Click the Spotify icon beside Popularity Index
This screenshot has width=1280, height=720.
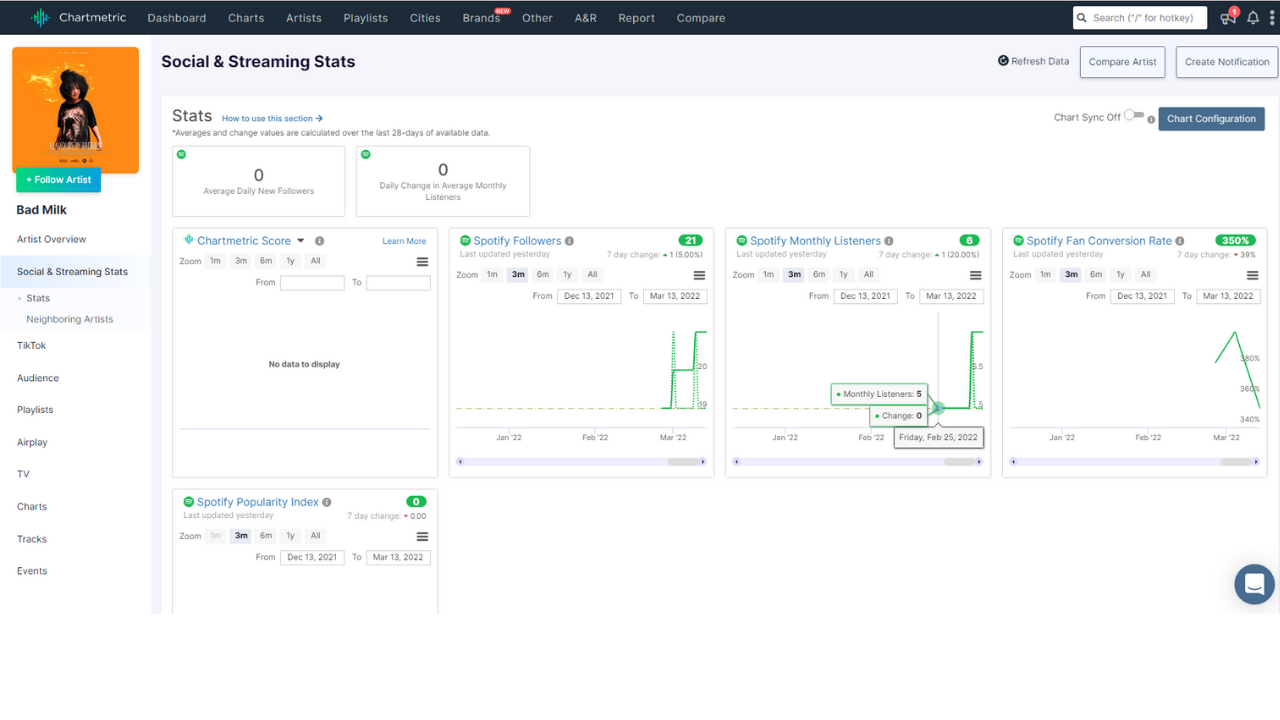(189, 502)
